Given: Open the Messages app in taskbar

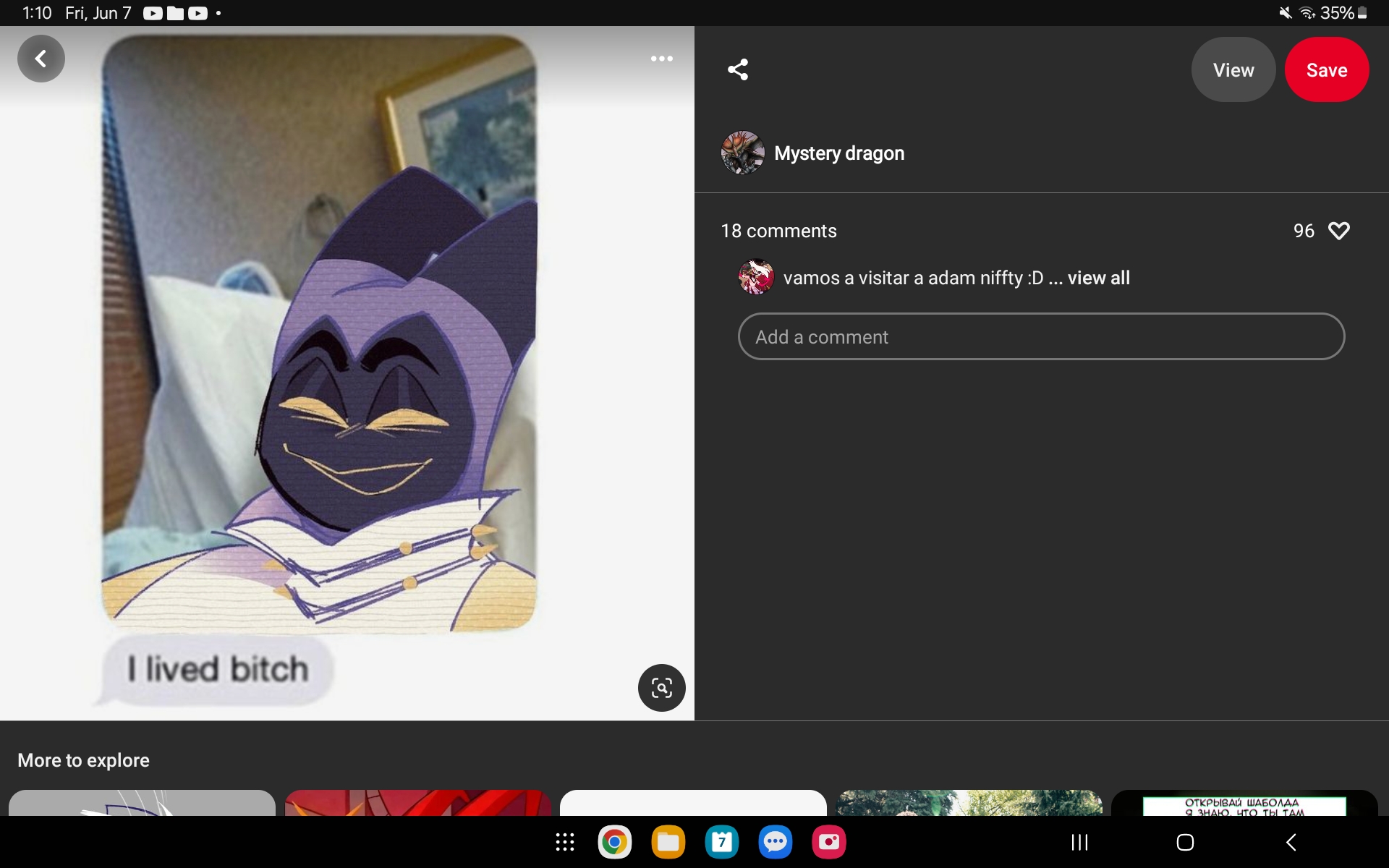Looking at the screenshot, I should tap(775, 842).
